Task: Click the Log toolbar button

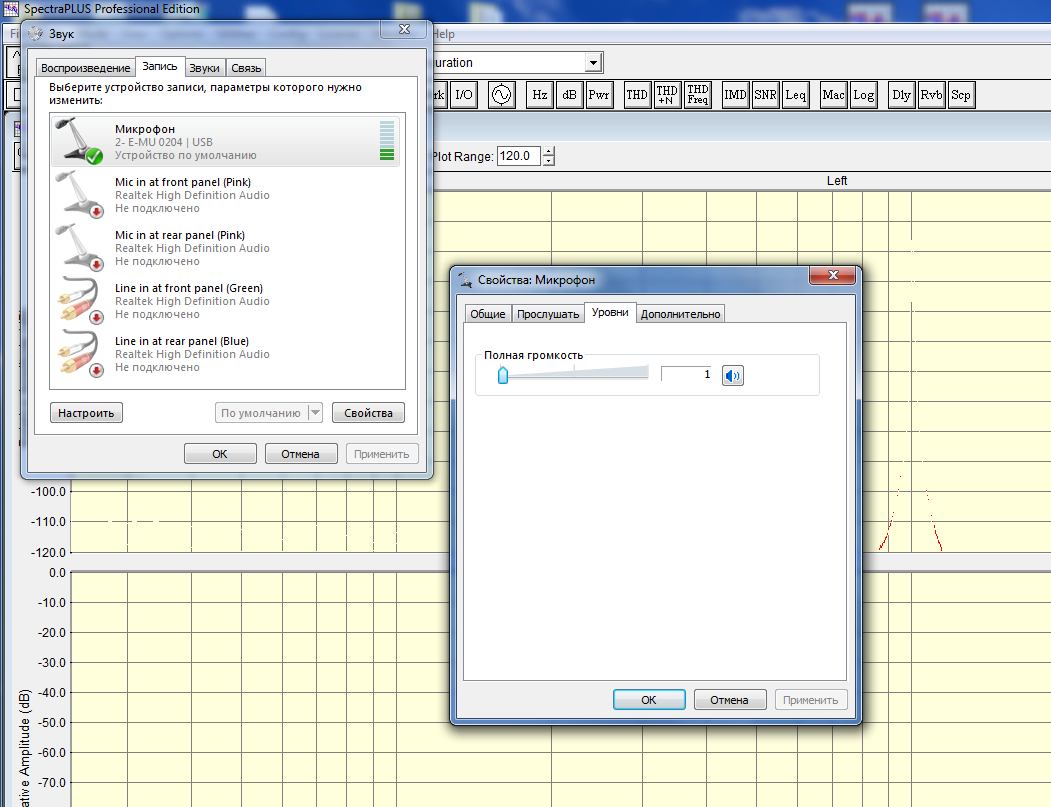Action: 863,95
